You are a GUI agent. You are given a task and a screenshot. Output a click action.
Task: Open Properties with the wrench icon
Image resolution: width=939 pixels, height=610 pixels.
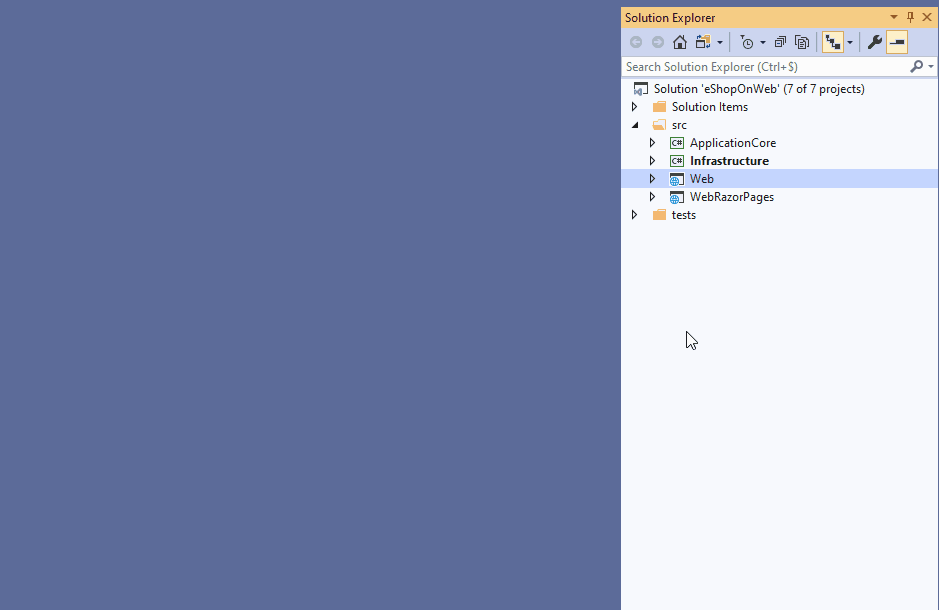875,42
